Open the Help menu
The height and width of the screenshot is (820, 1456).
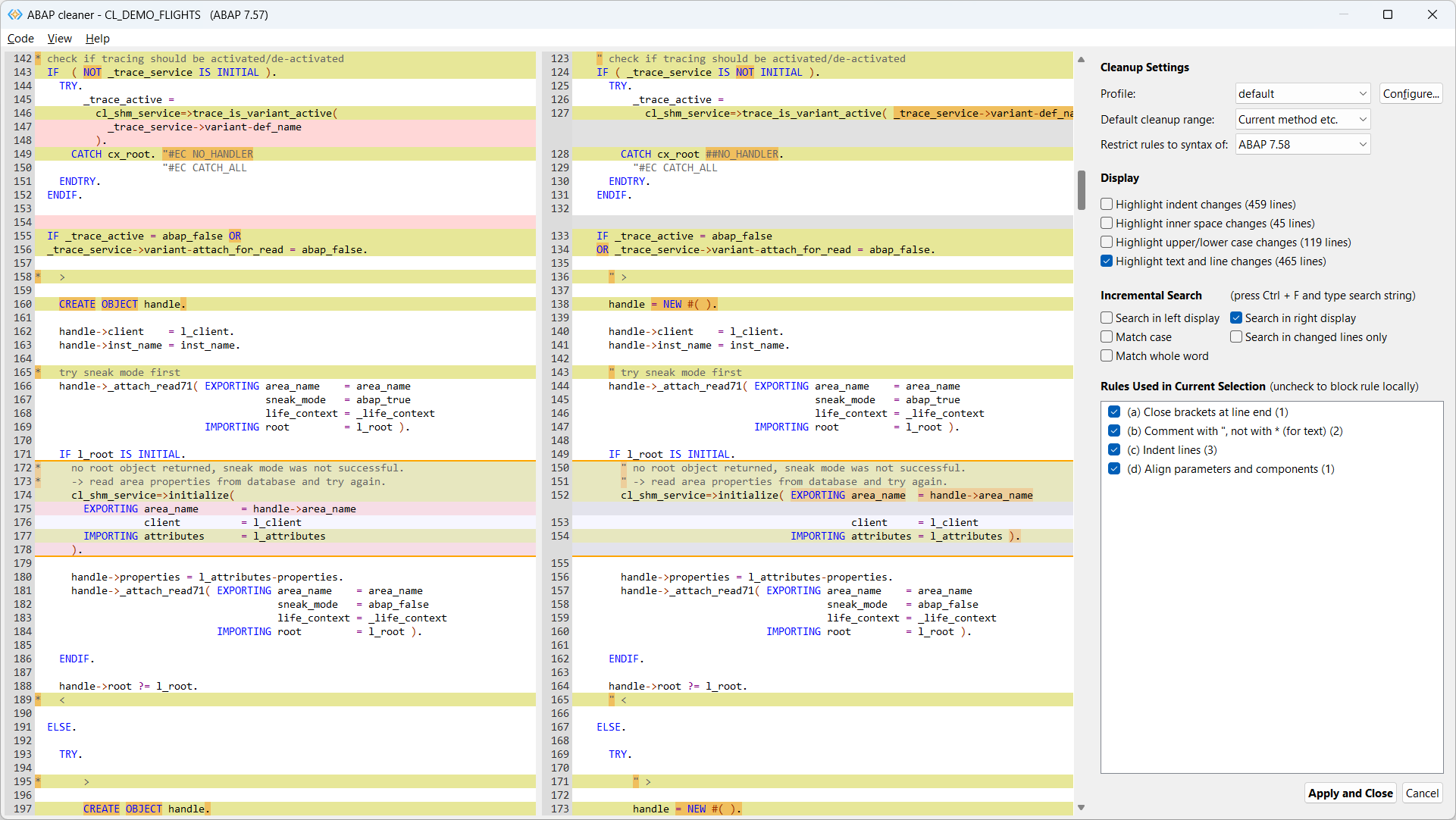(x=97, y=39)
